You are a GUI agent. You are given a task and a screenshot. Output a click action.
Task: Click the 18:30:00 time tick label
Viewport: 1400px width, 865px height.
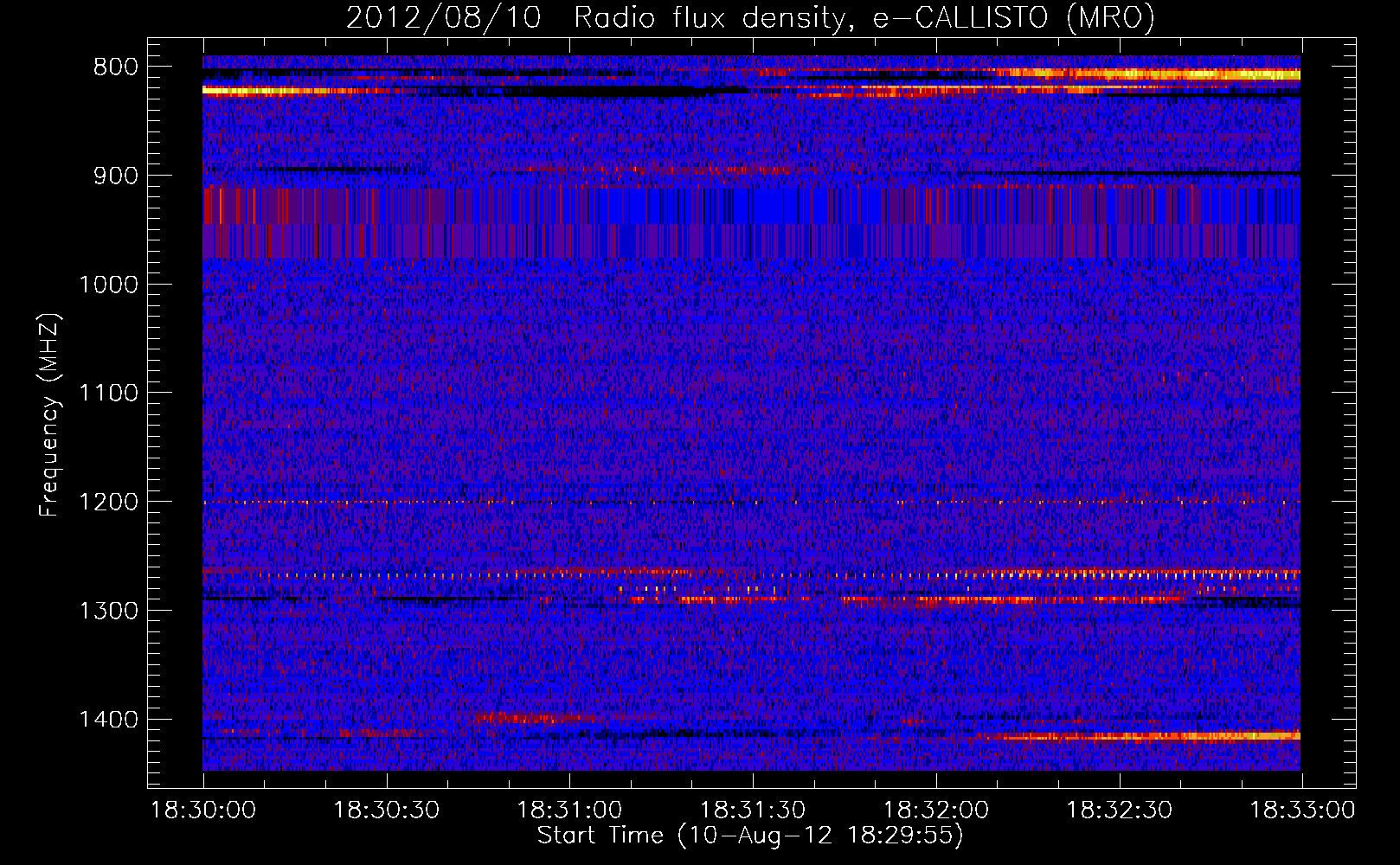[203, 811]
